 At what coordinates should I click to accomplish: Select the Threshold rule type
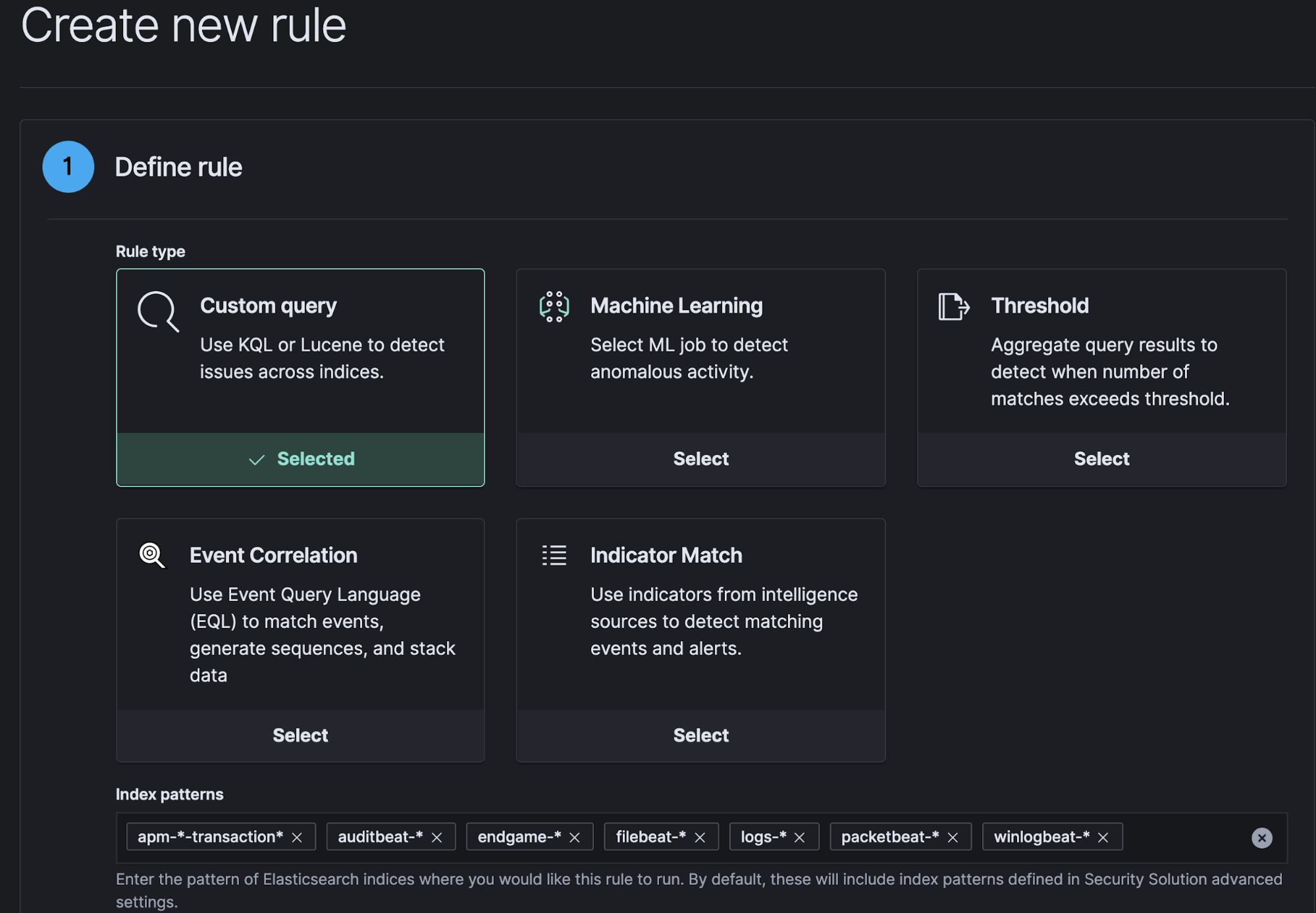pyautogui.click(x=1101, y=458)
